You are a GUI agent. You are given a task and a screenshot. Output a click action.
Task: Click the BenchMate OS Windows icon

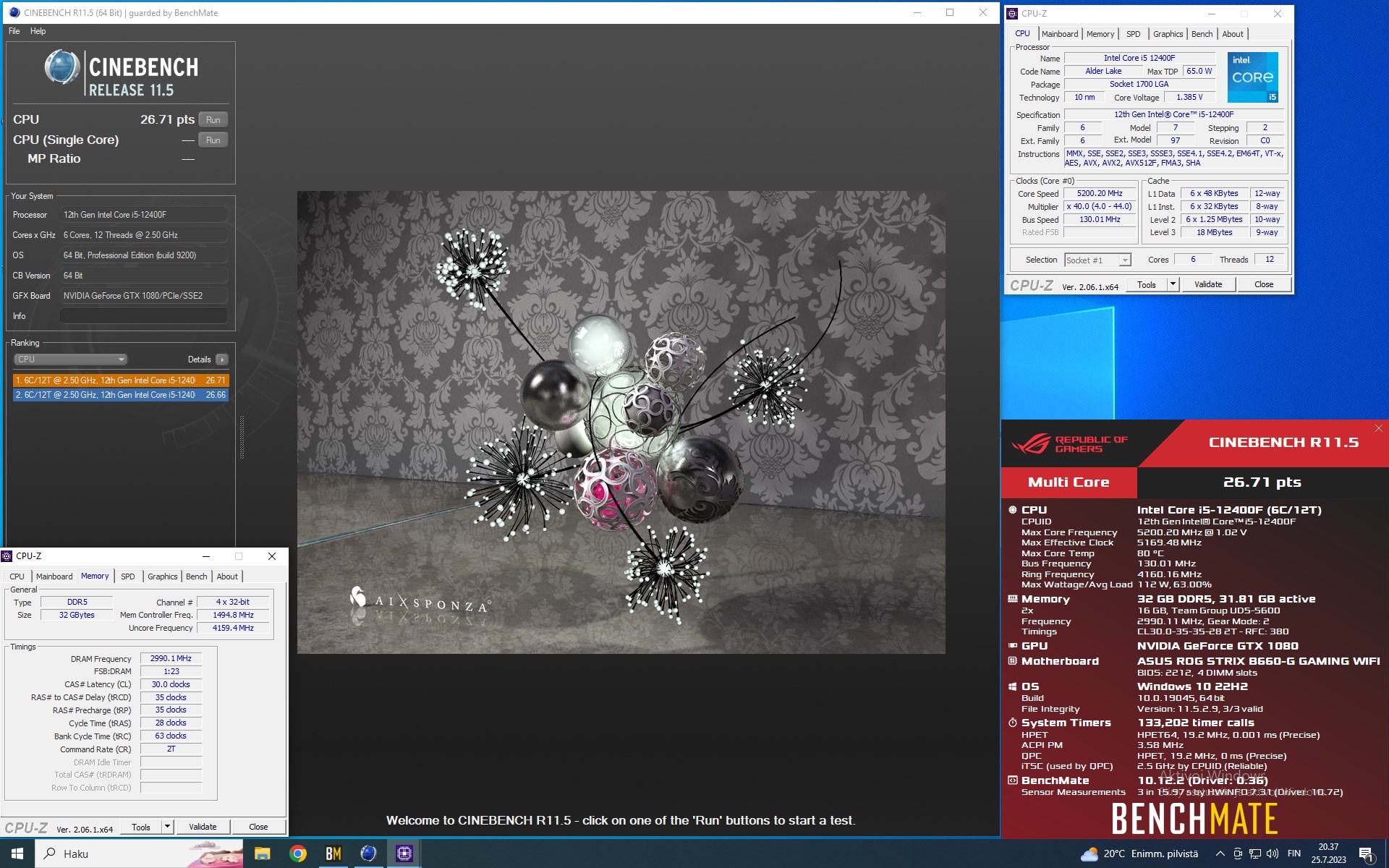(x=1012, y=686)
